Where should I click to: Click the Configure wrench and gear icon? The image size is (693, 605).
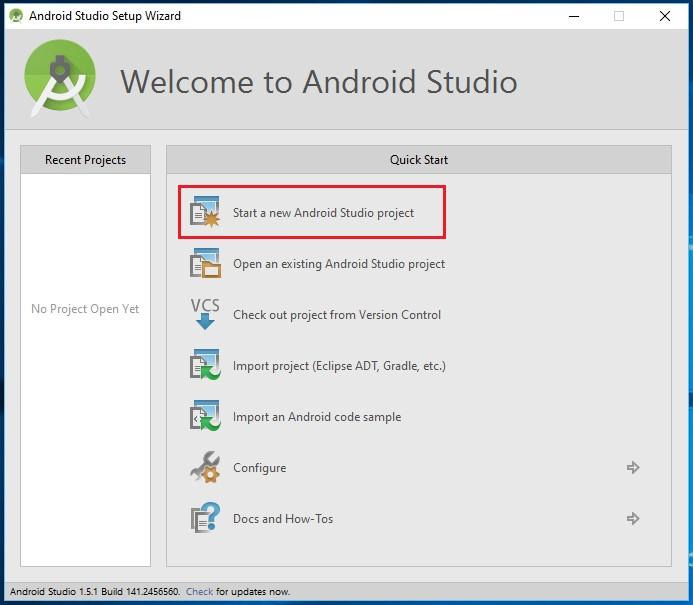205,467
